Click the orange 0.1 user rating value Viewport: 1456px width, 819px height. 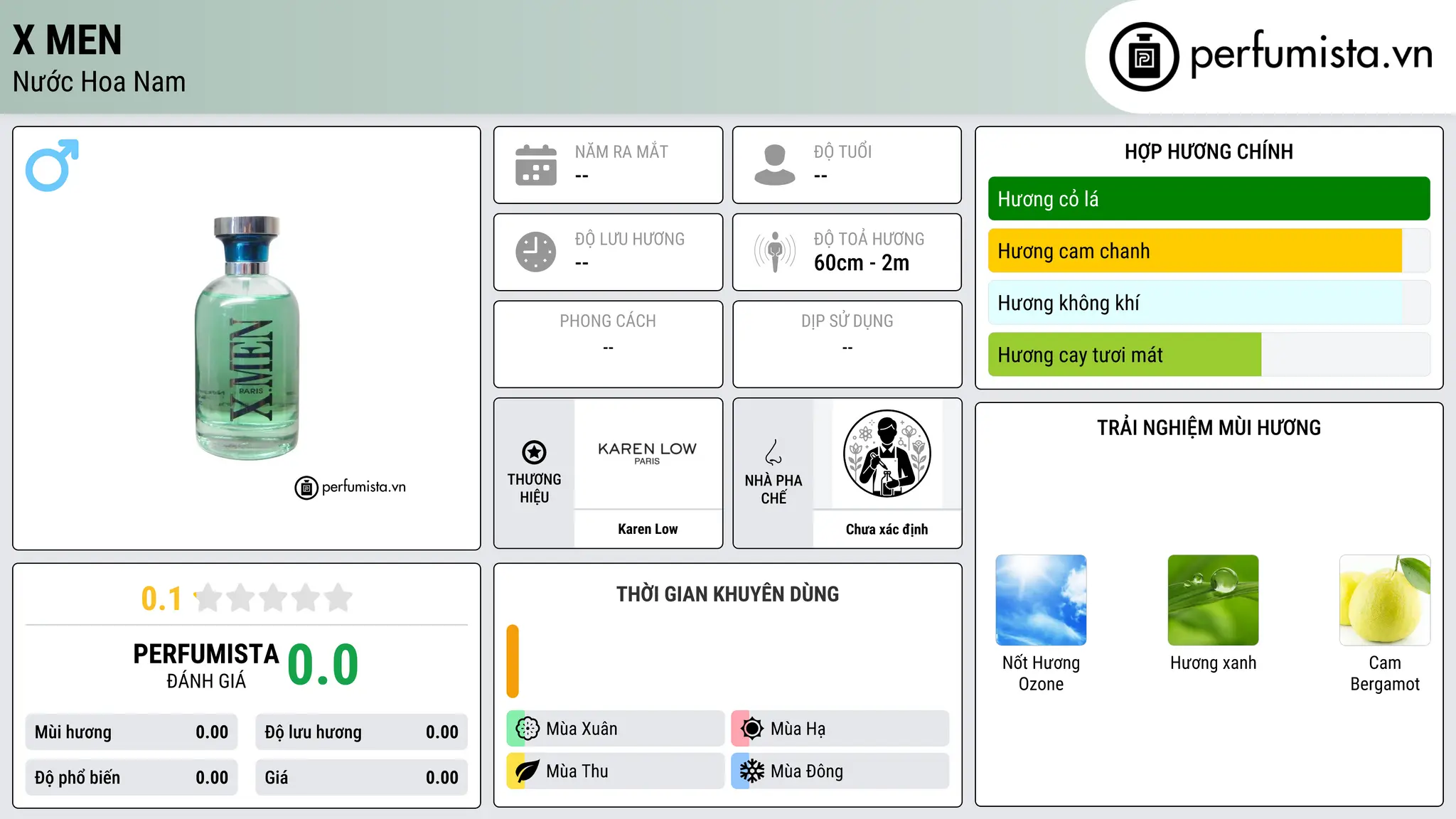(x=161, y=599)
